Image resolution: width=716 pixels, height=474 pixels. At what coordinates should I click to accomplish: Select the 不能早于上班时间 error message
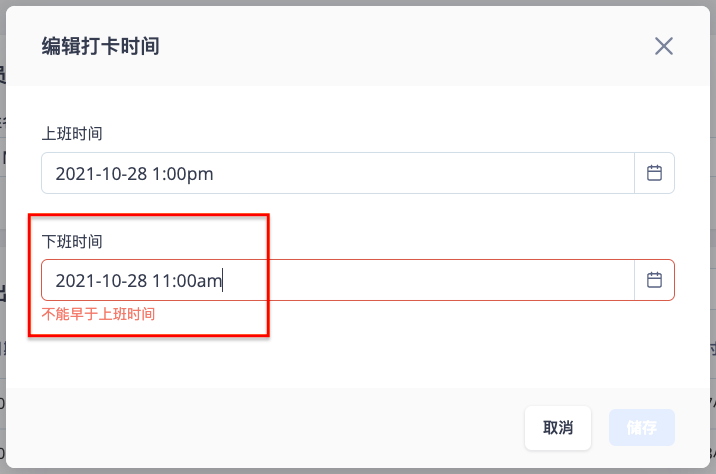[98, 314]
